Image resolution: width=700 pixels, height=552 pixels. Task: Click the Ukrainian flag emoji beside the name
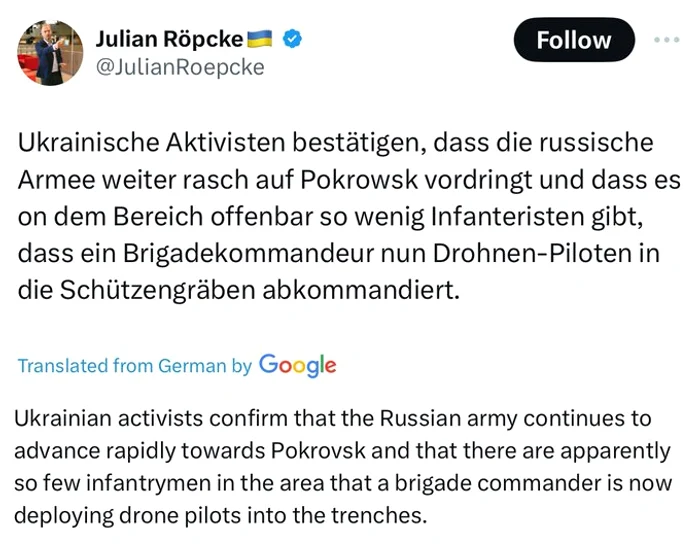[x=259, y=38]
